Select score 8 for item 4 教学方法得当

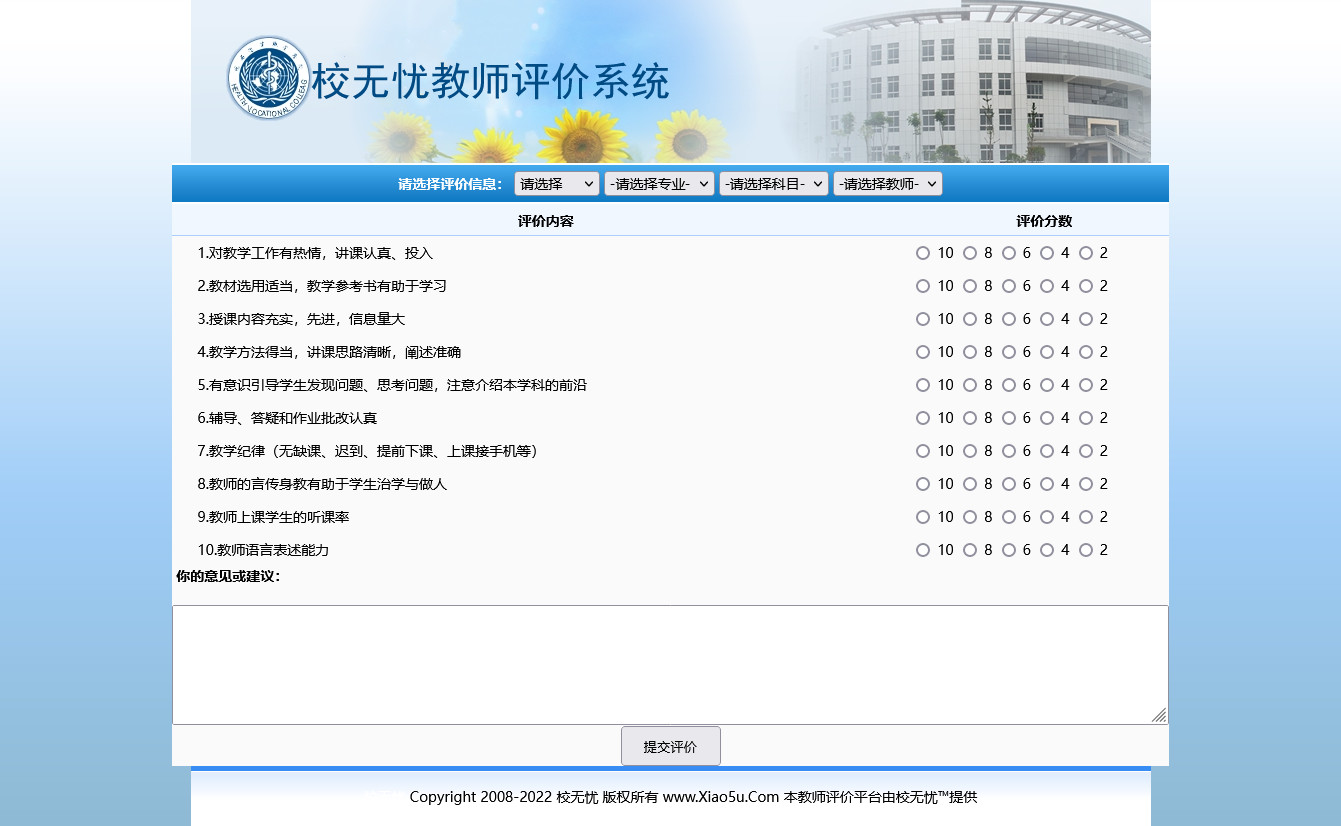pos(970,352)
